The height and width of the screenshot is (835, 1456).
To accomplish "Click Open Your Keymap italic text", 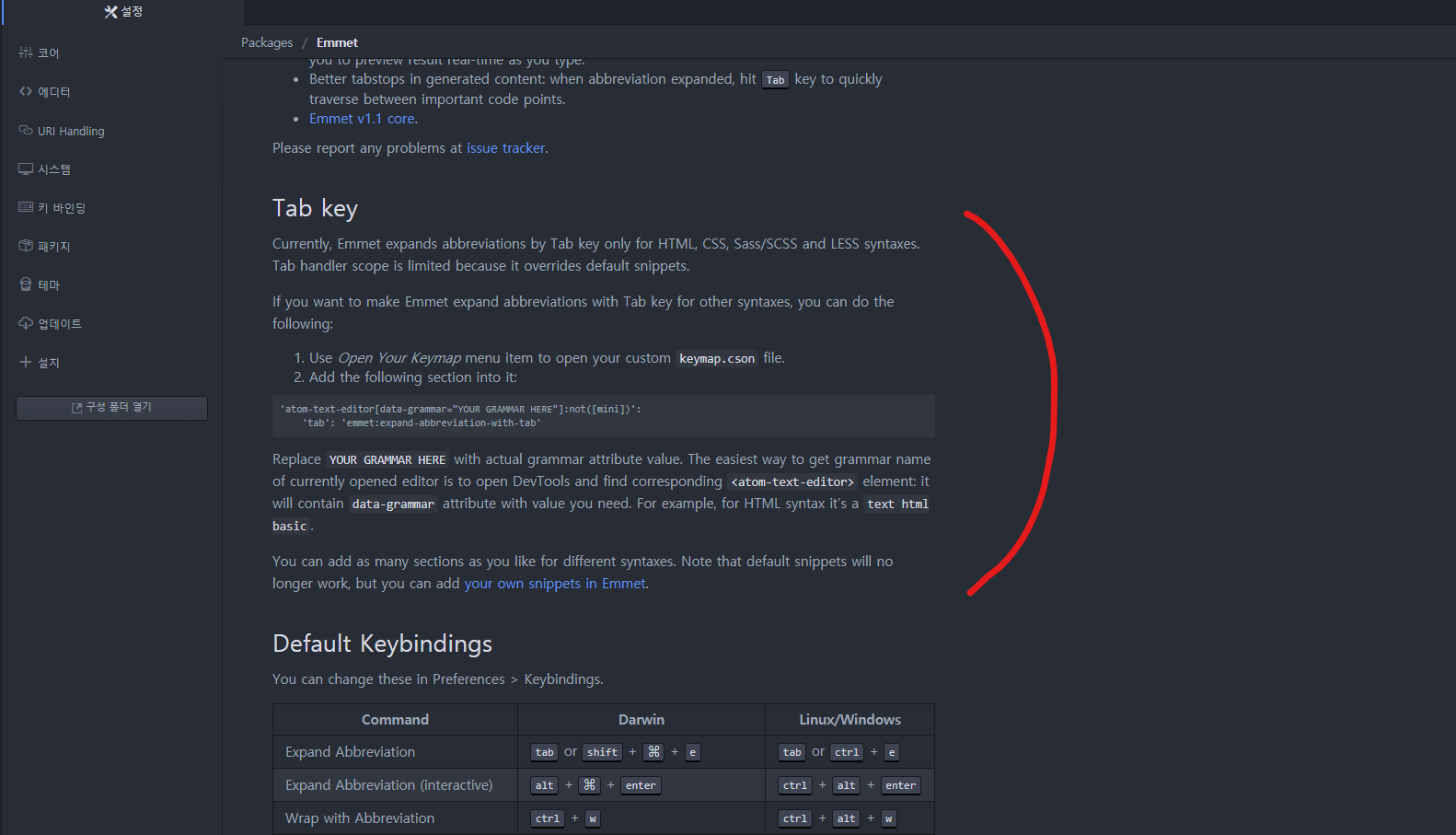I will pyautogui.click(x=399, y=358).
